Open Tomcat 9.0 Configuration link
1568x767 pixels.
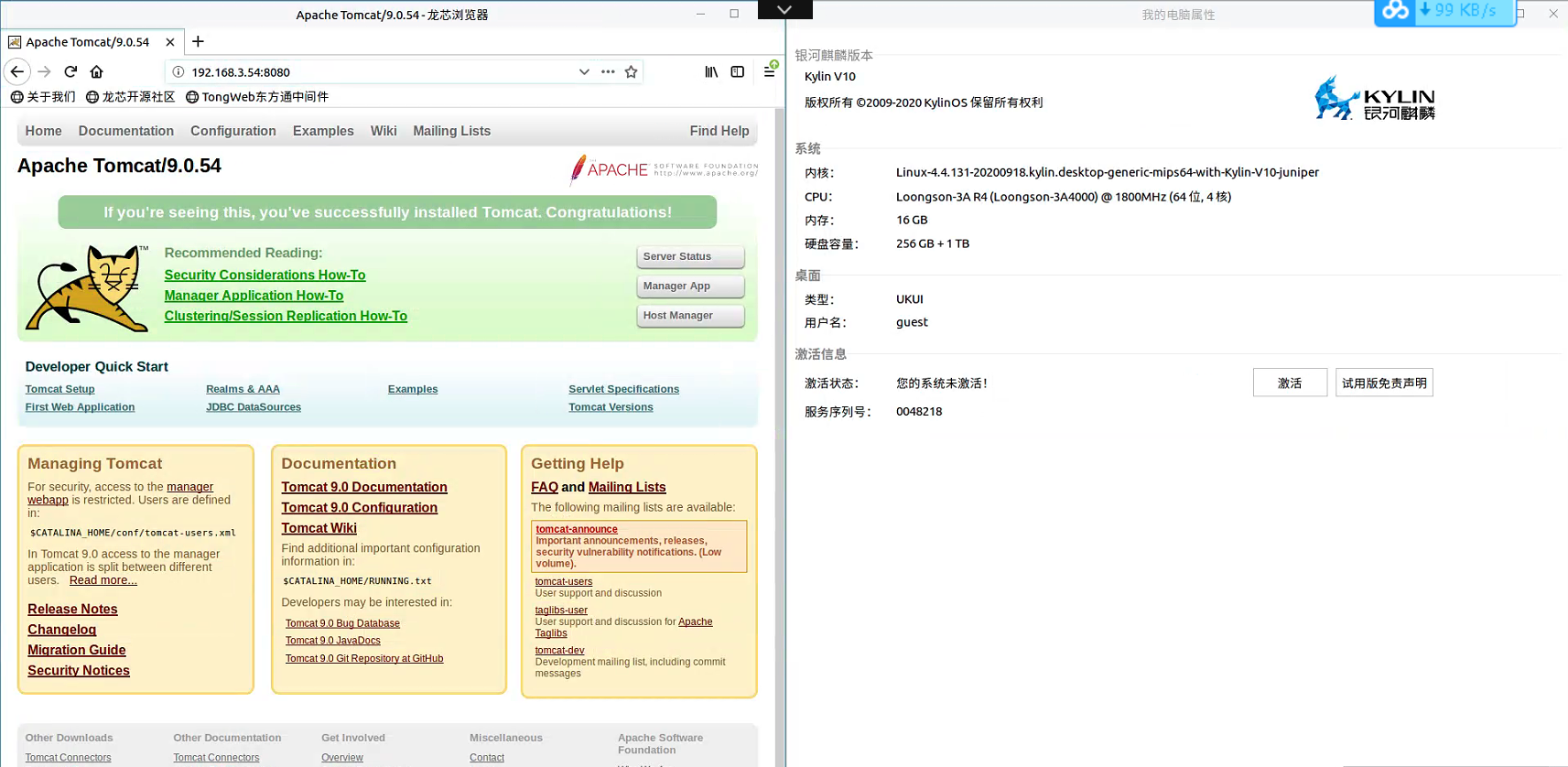pos(360,508)
